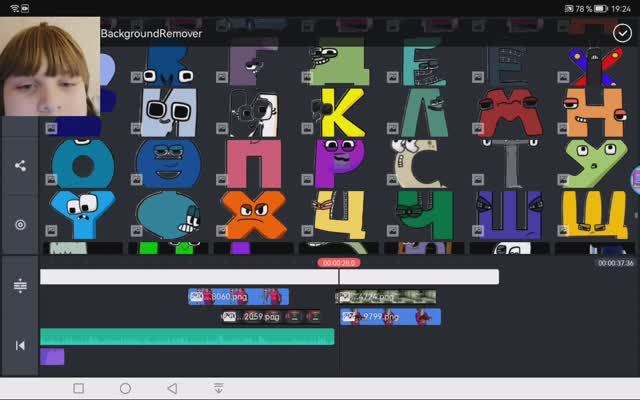The image size is (640, 400).
Task: Select the yellow Ц letter image
Action: pyautogui.click(x=339, y=215)
